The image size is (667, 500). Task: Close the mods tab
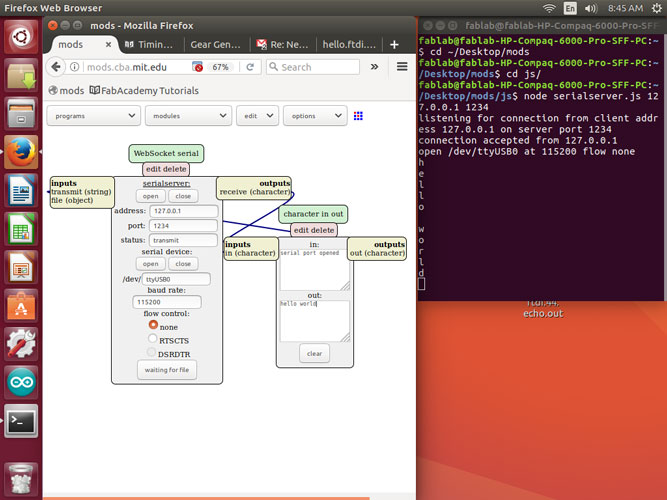(108, 44)
